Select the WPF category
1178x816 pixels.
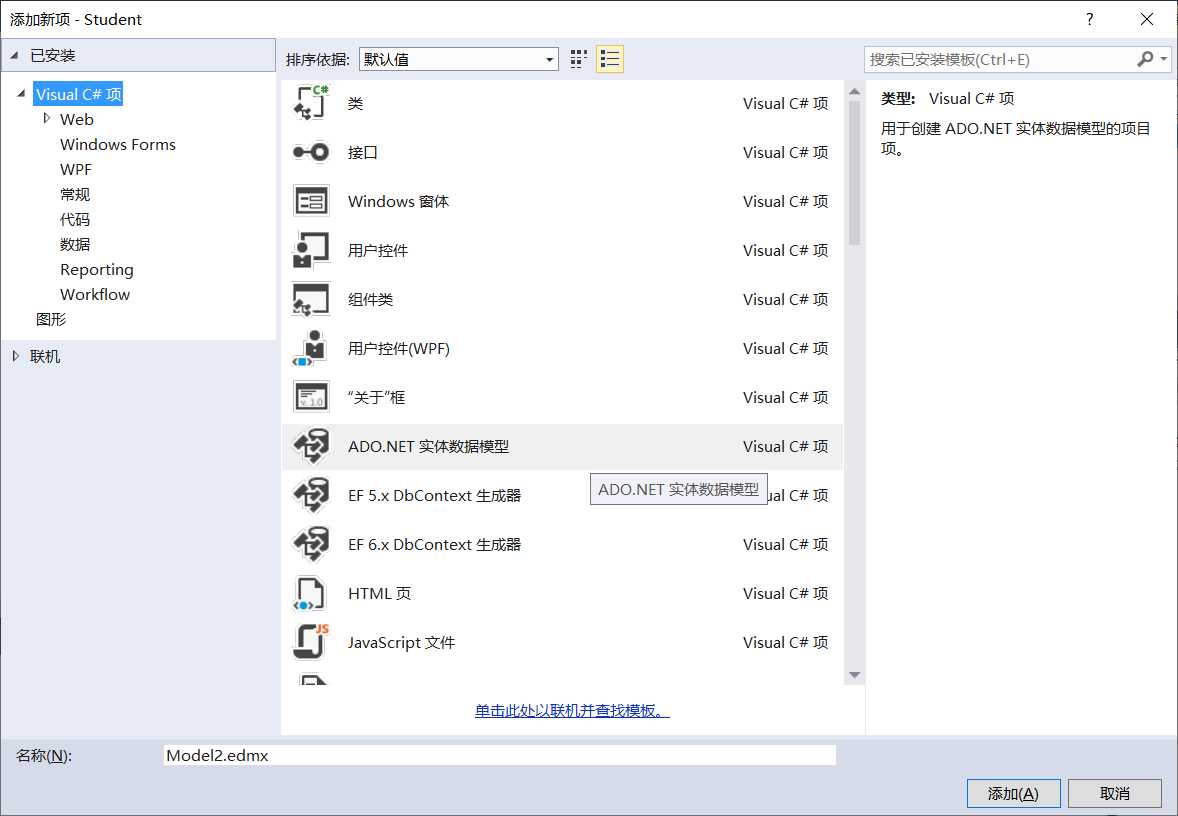(76, 169)
